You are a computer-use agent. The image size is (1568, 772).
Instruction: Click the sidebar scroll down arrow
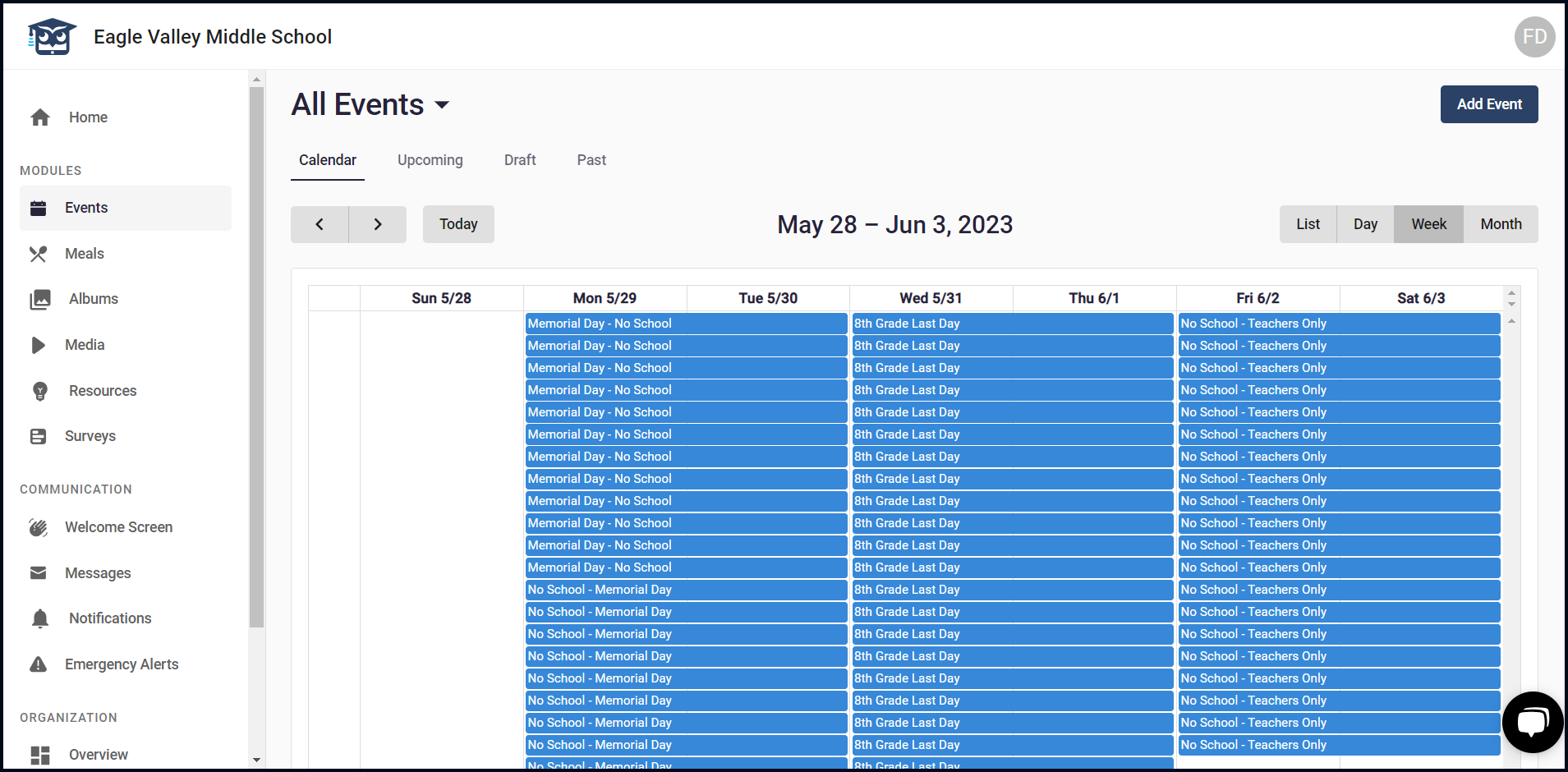point(256,760)
